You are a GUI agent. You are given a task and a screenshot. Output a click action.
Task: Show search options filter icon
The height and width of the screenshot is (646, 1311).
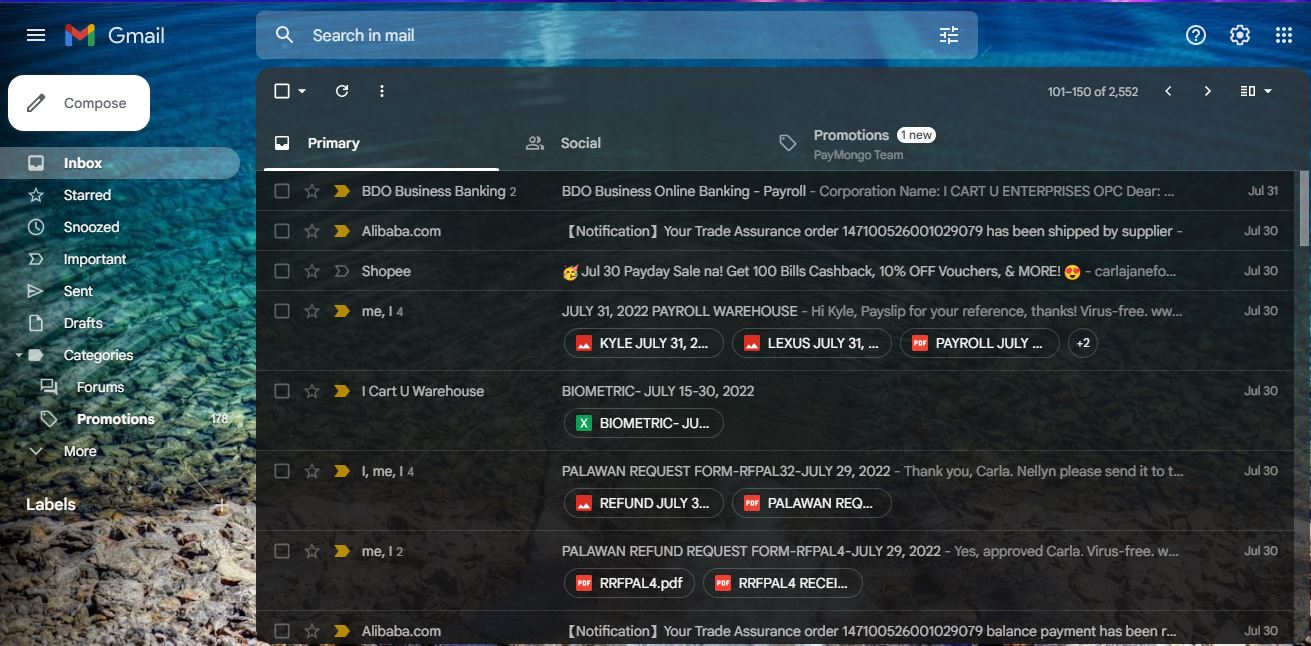(949, 35)
